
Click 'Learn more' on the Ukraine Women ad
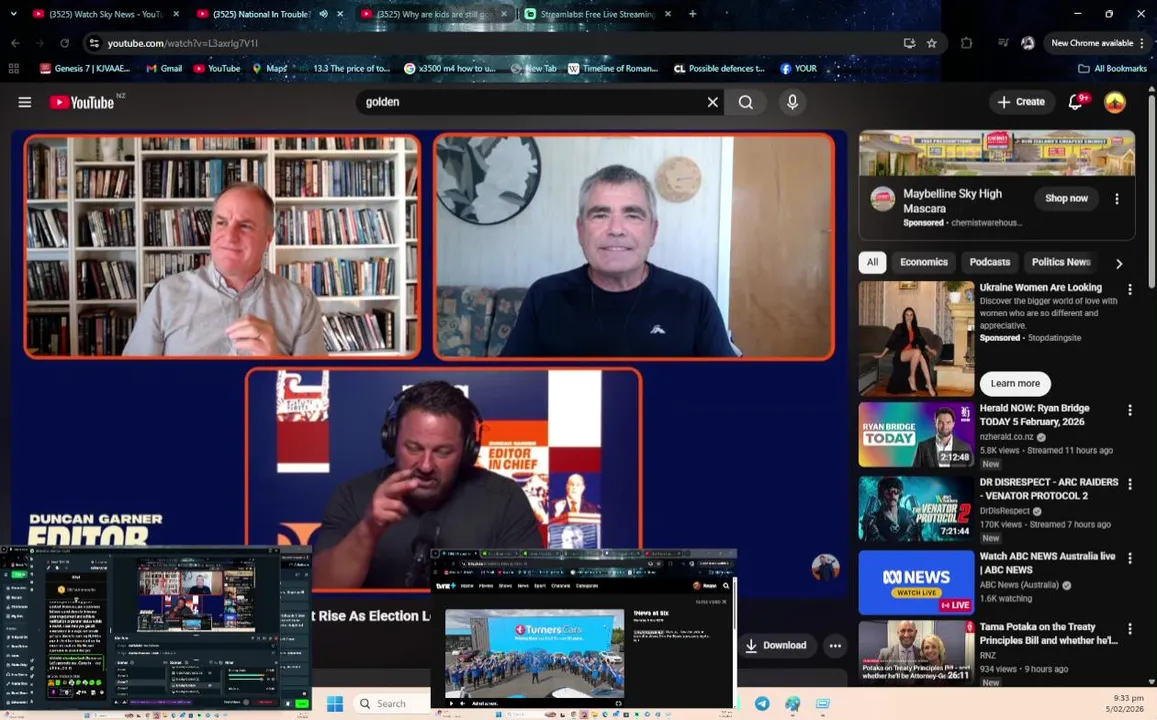click(1015, 384)
